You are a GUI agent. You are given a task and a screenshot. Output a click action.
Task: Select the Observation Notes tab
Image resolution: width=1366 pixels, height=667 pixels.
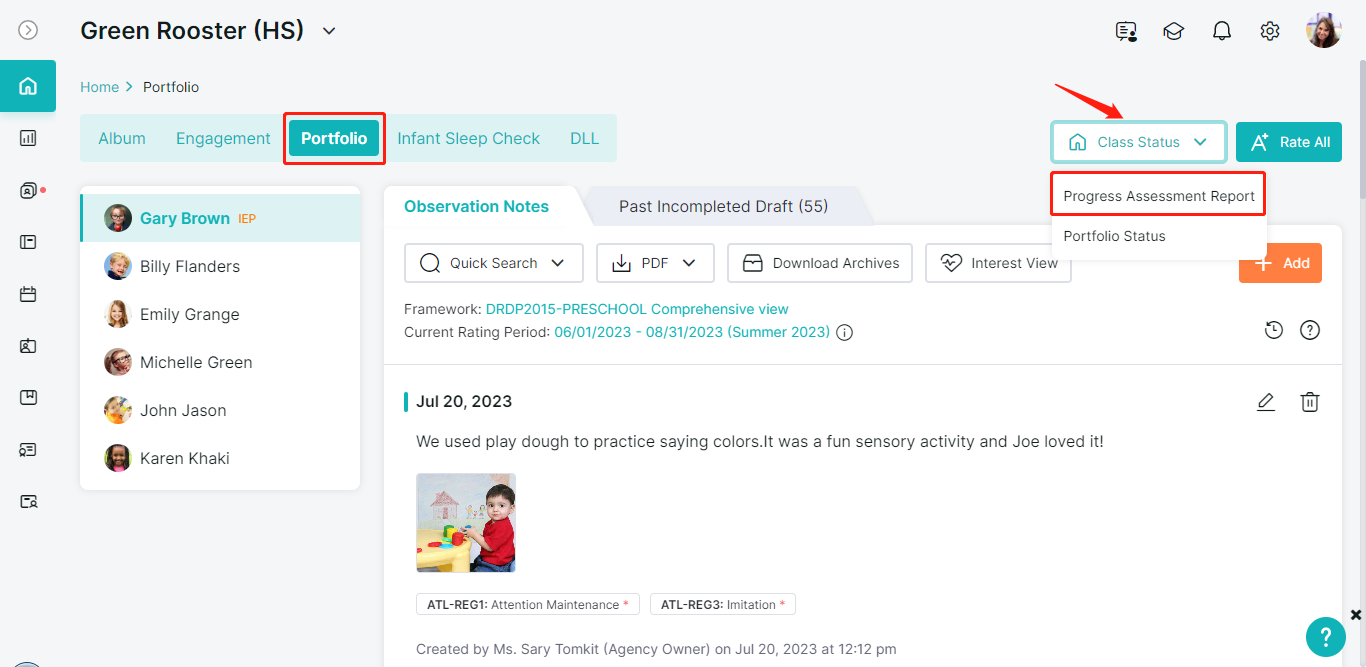[x=476, y=206]
